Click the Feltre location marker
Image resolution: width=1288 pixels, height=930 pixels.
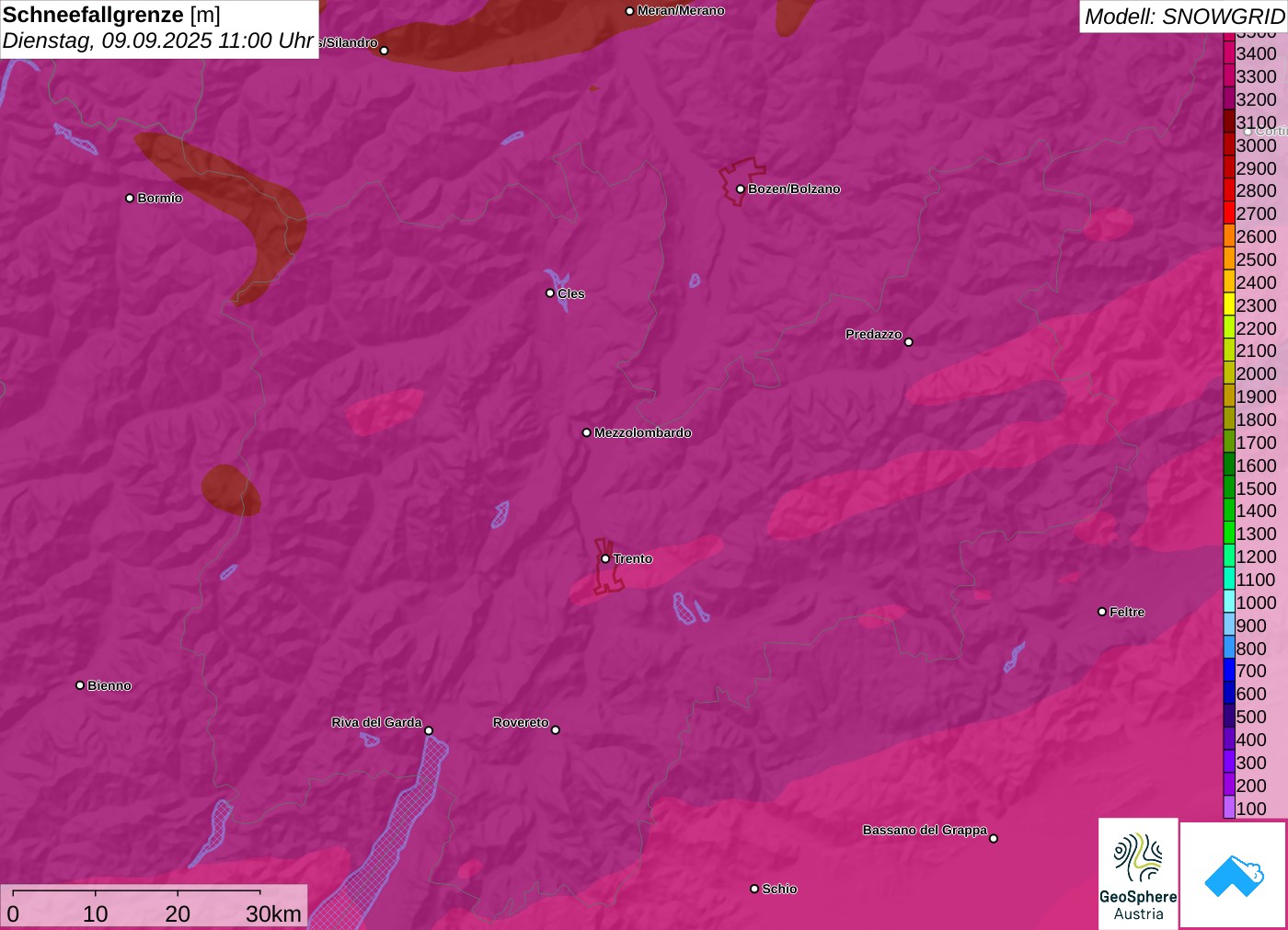coord(1102,612)
